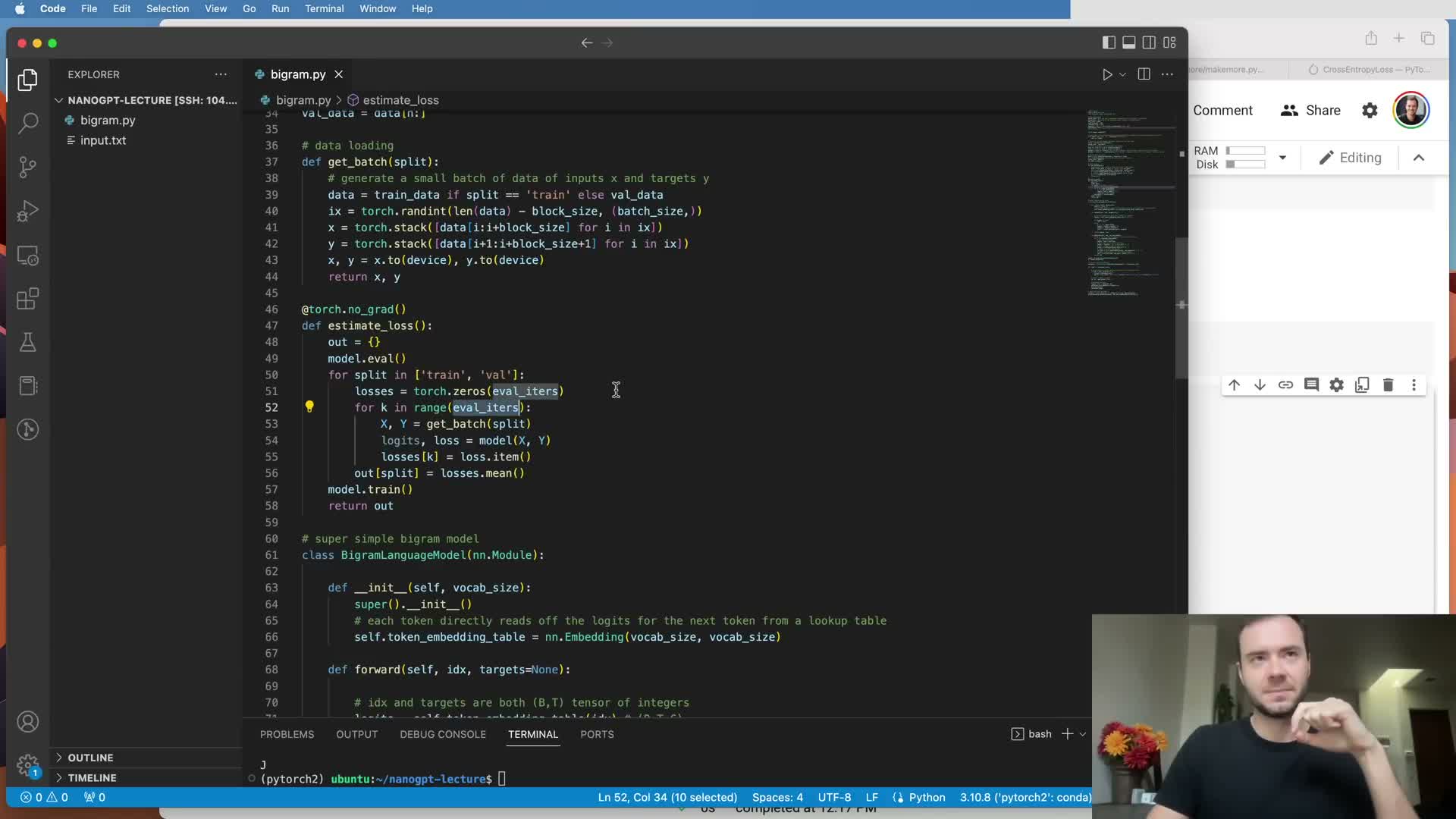Open Run and Debug view
1456x819 pixels.
pos(28,211)
